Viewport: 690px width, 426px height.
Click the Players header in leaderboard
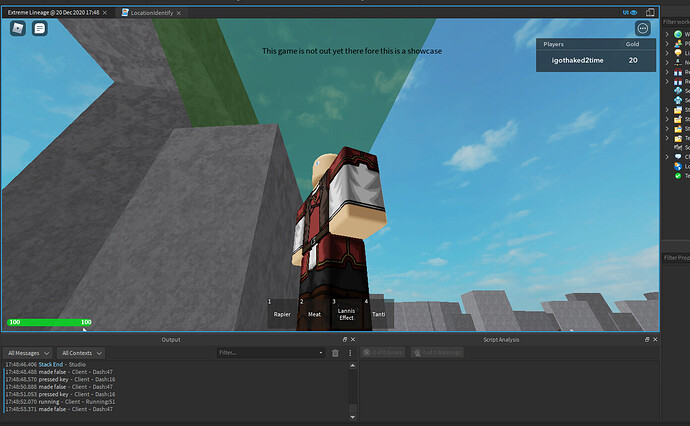click(554, 44)
